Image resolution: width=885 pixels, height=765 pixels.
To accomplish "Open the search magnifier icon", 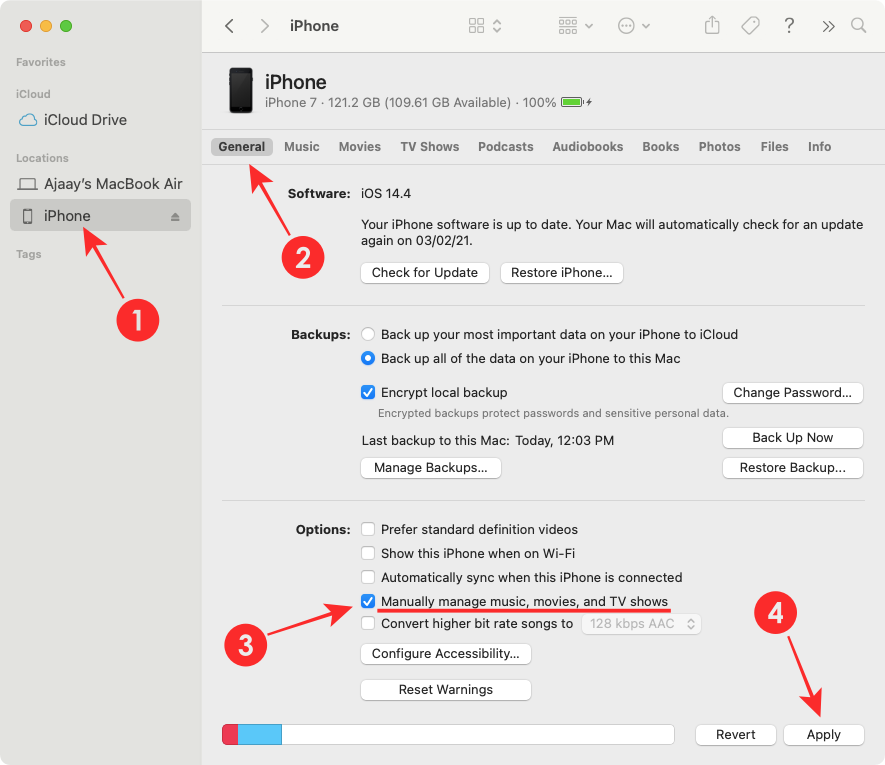I will tap(858, 26).
